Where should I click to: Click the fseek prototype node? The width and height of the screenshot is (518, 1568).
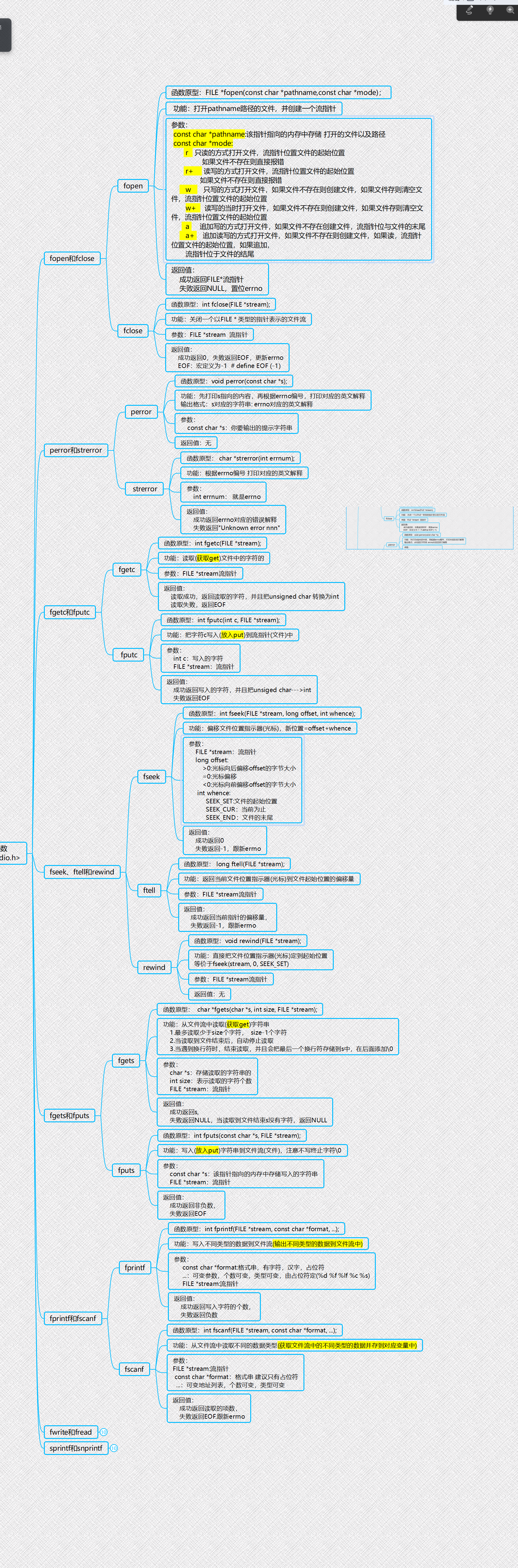tap(272, 713)
